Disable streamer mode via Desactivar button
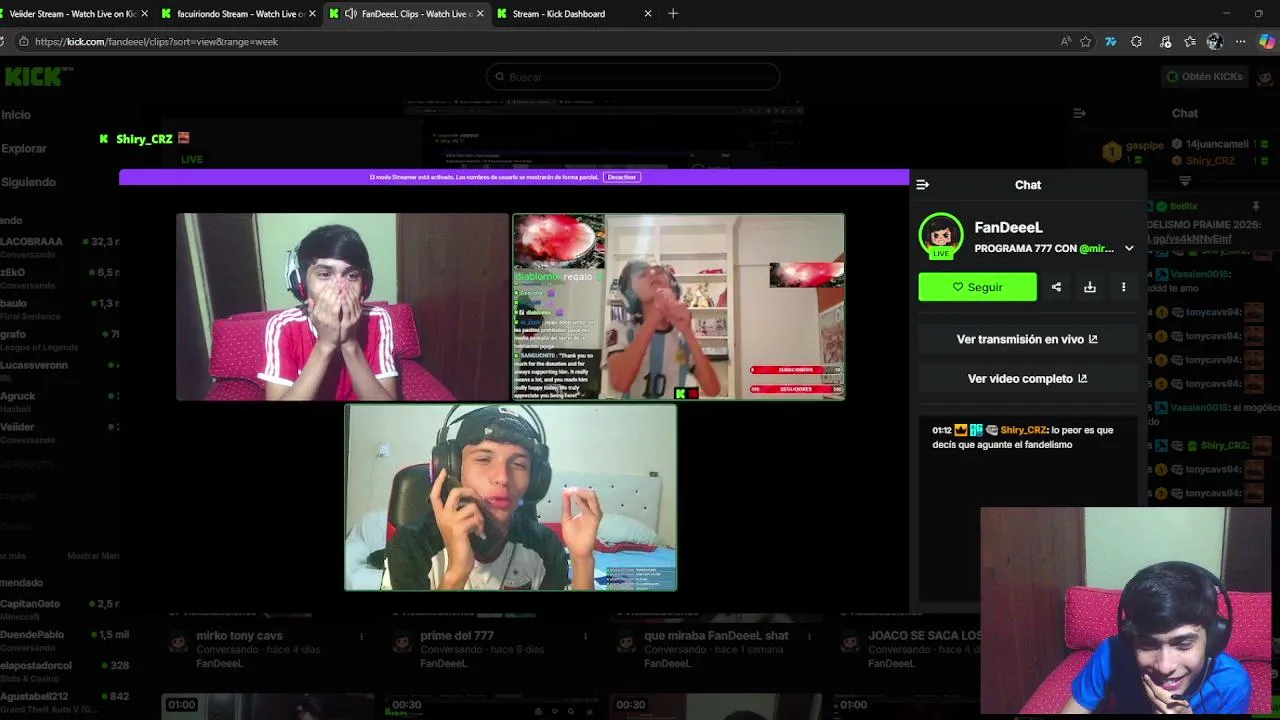The height and width of the screenshot is (720, 1280). tap(621, 177)
